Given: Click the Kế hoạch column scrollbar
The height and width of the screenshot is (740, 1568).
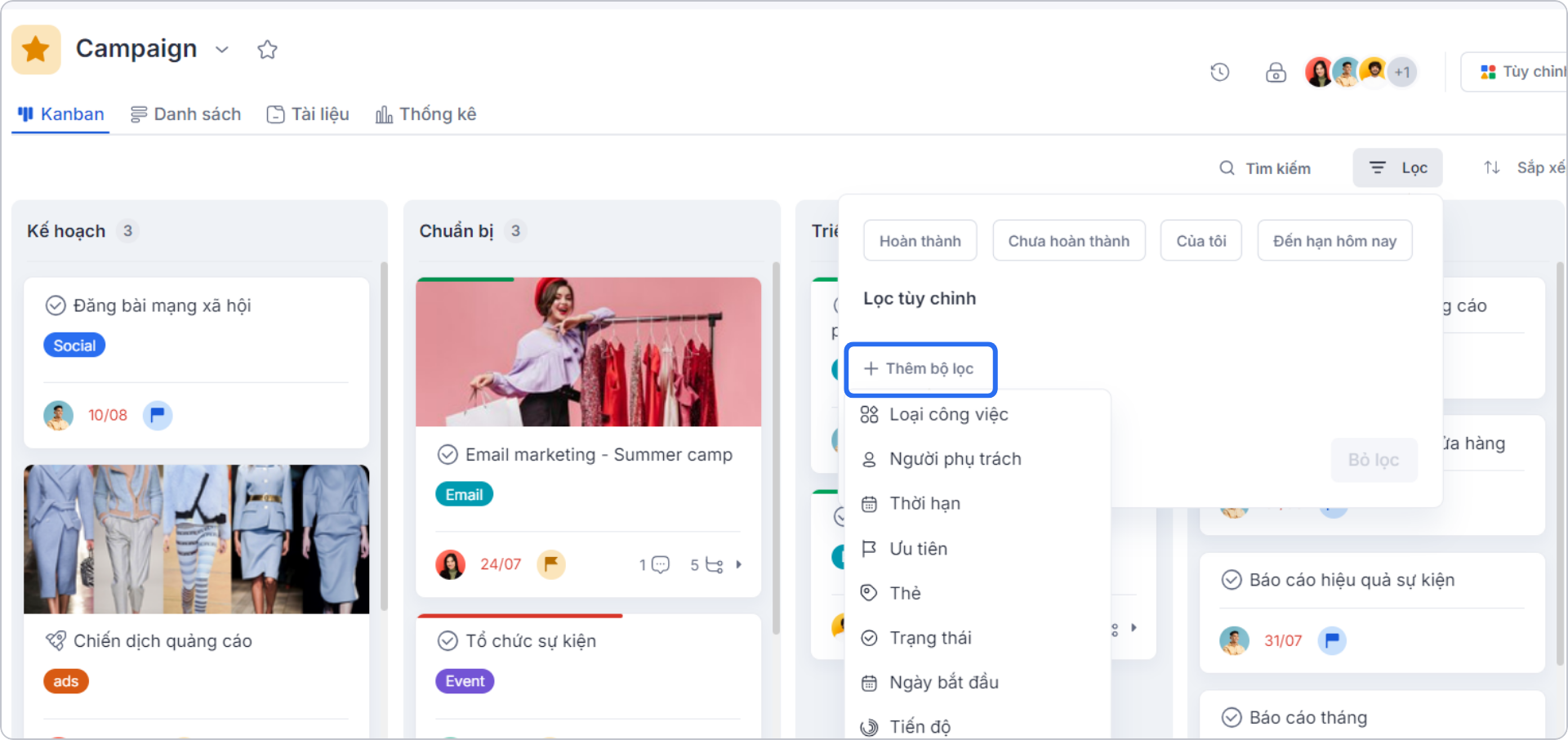Looking at the screenshot, I should (384, 436).
